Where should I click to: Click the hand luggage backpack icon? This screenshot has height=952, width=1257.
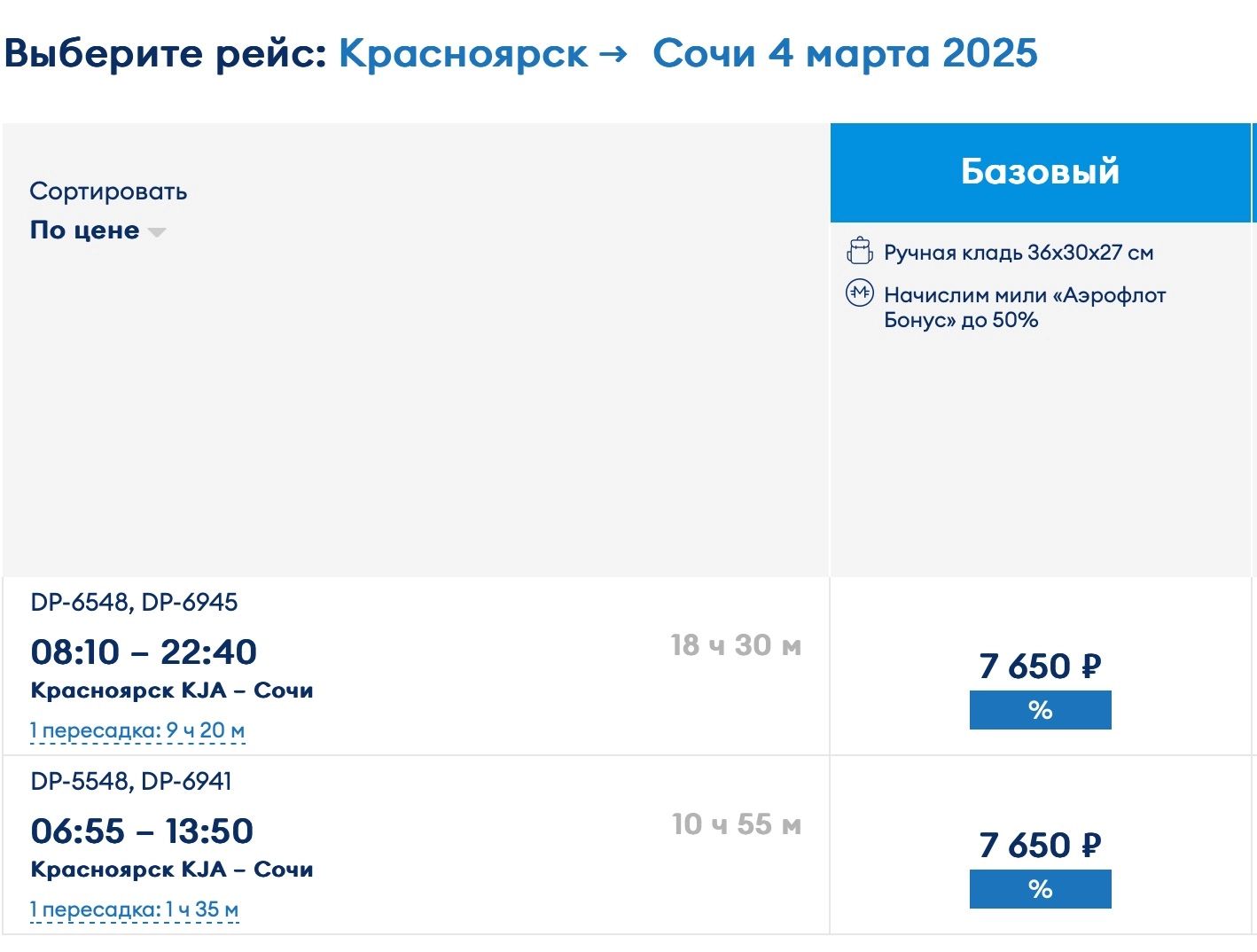[859, 252]
